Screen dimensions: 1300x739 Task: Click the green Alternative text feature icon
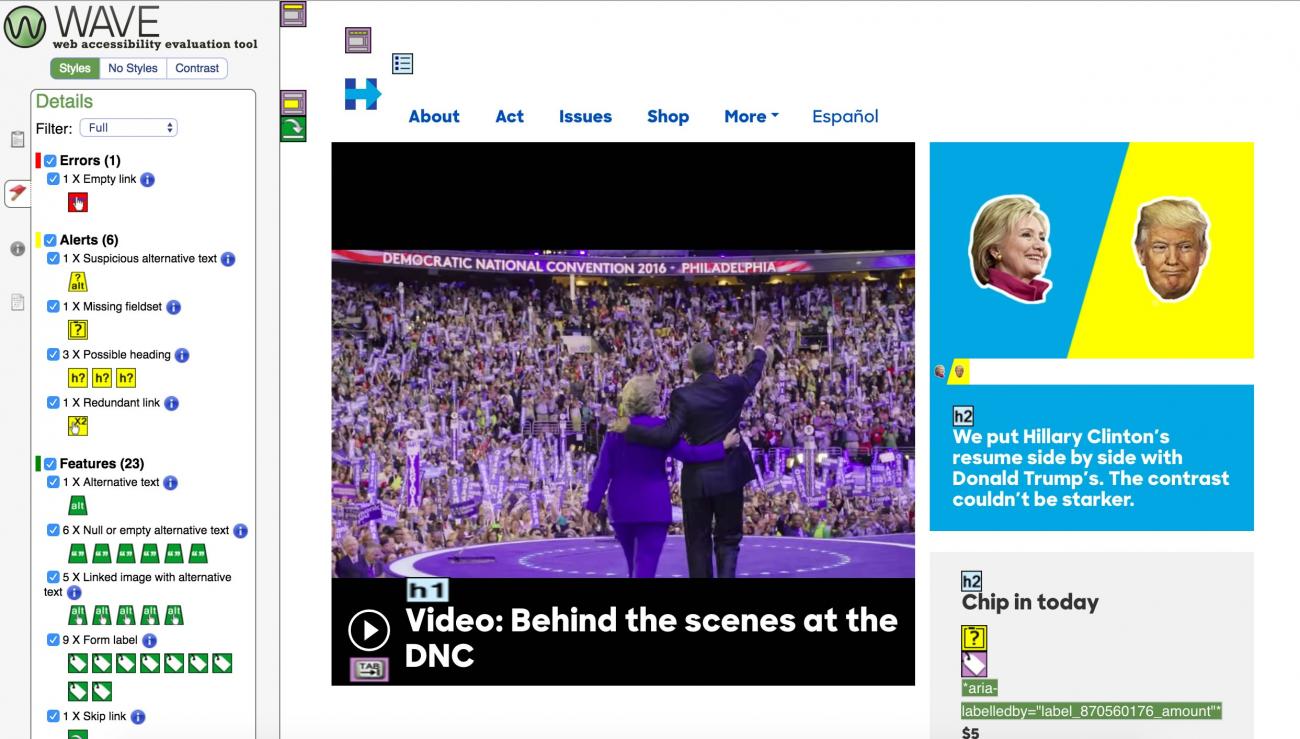click(x=78, y=505)
